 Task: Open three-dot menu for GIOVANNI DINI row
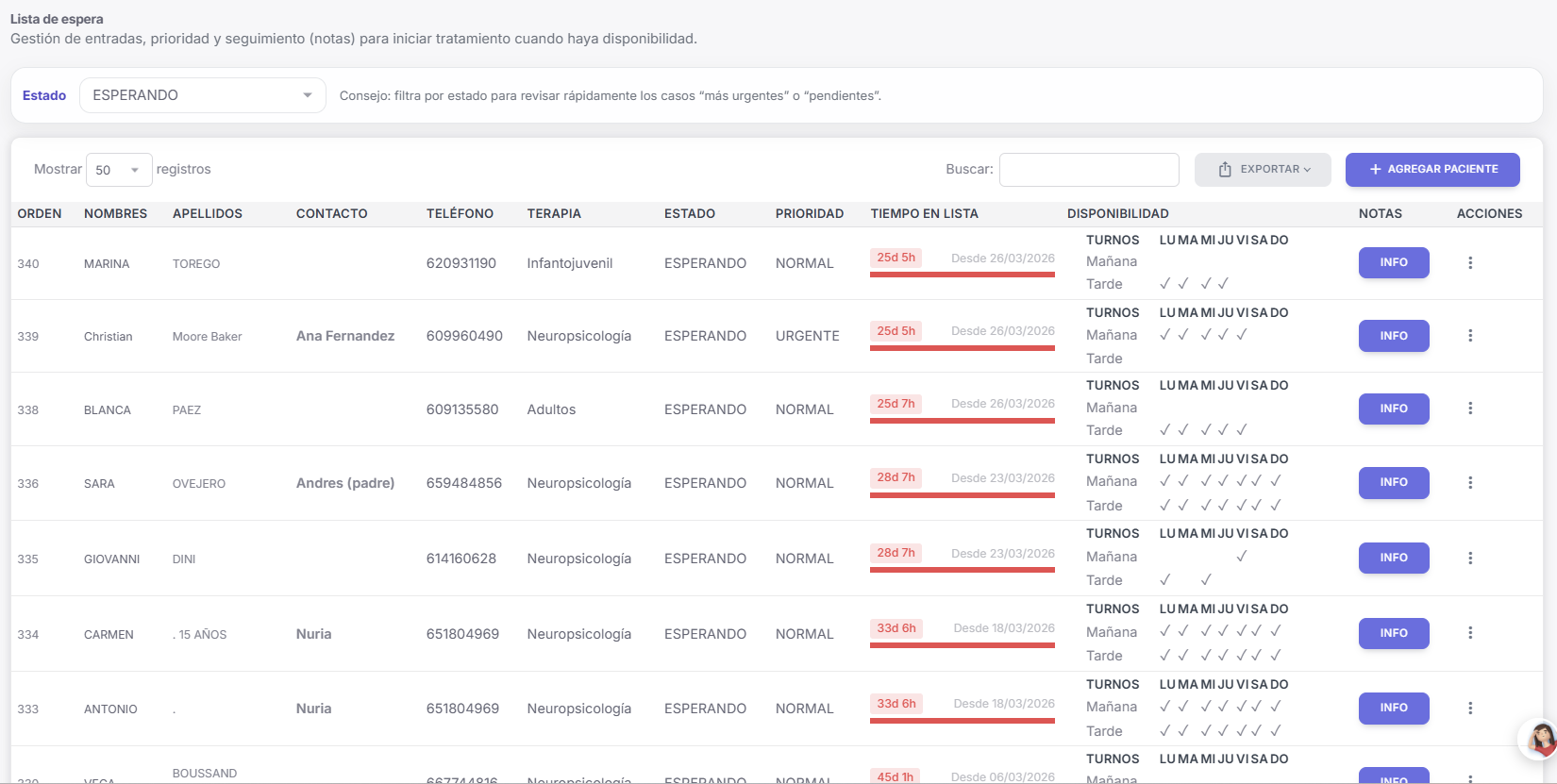(x=1469, y=558)
